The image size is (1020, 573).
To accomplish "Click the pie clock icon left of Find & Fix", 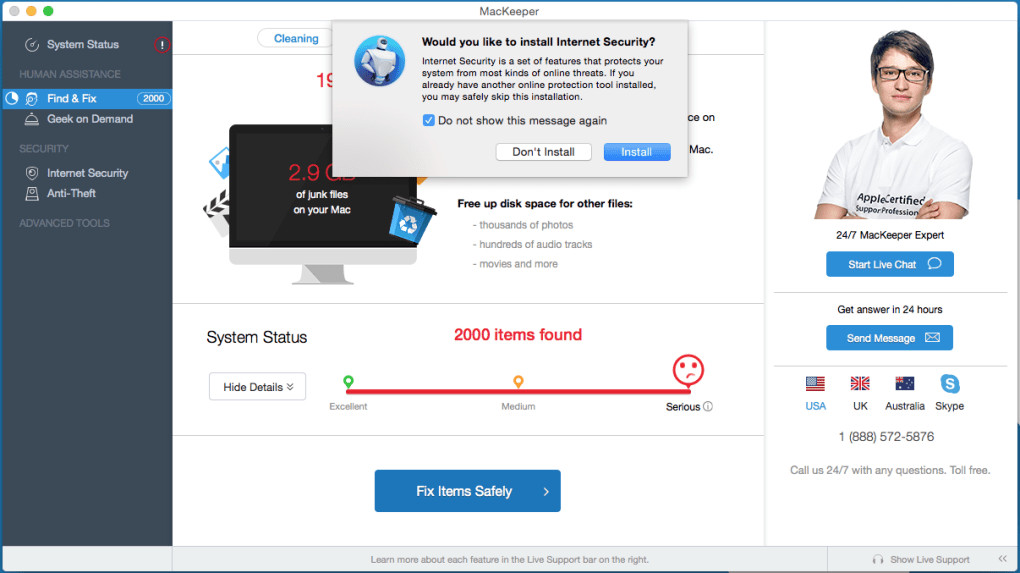I will (12, 98).
